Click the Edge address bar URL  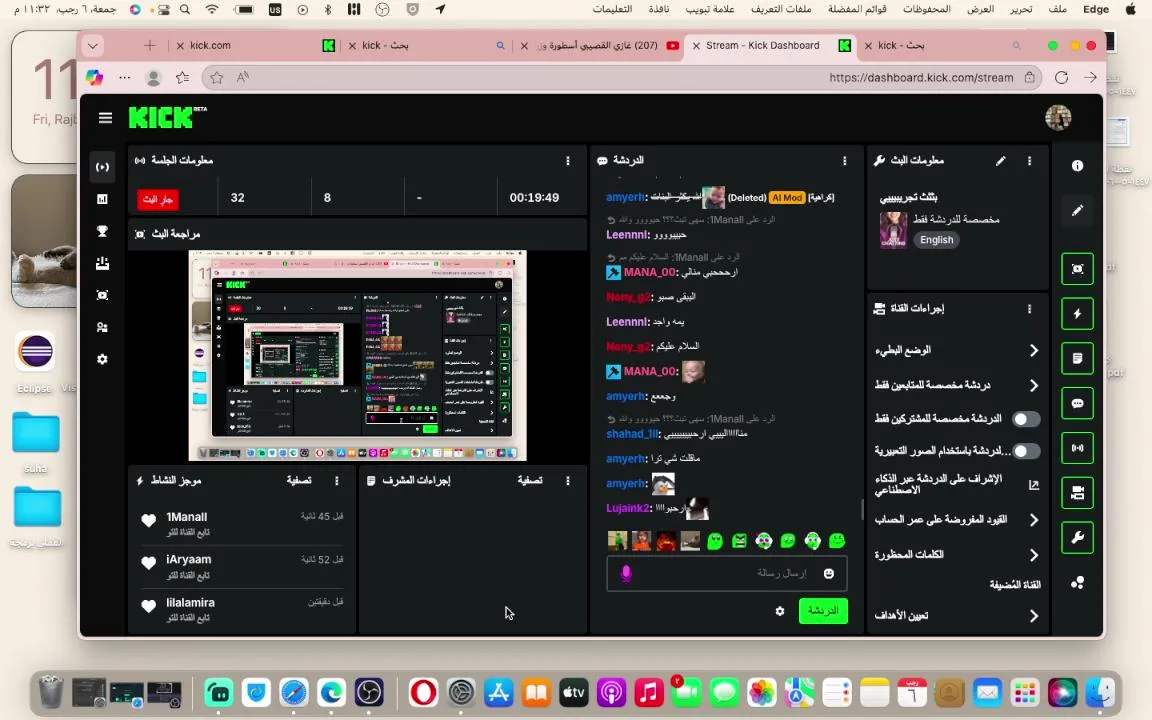point(921,77)
